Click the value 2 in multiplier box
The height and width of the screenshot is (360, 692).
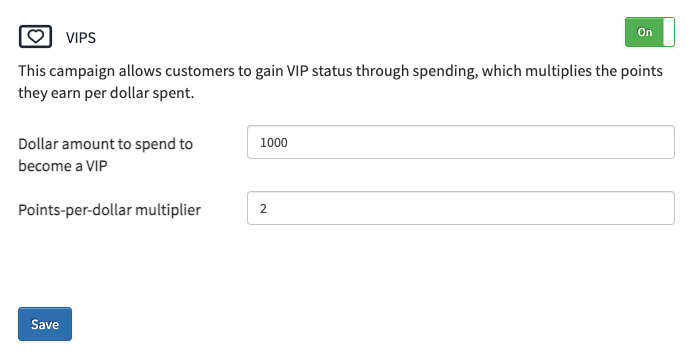pos(263,209)
